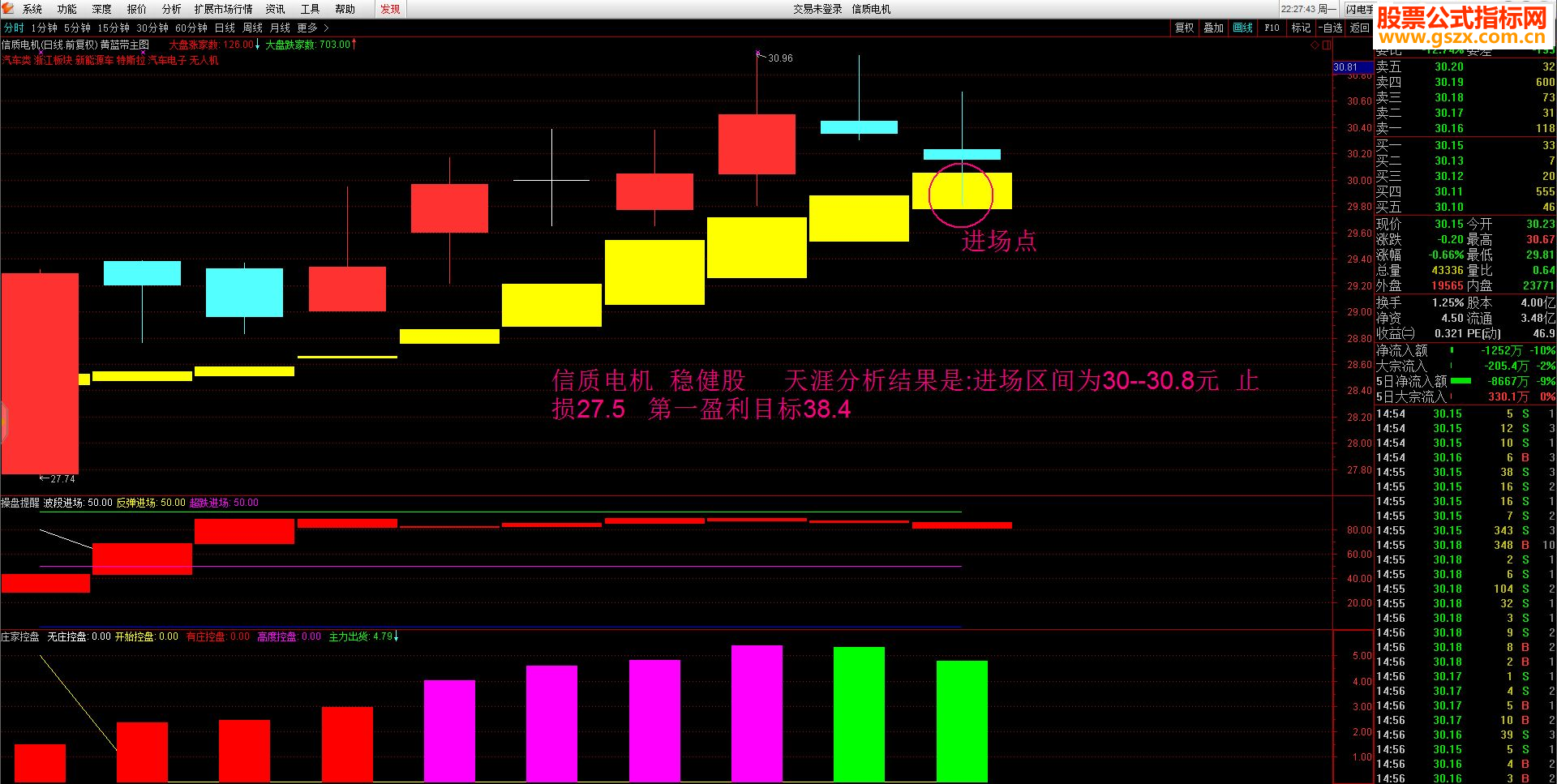Click the 净流入额 value -1252万
Image resolution: width=1557 pixels, height=784 pixels.
[1502, 350]
